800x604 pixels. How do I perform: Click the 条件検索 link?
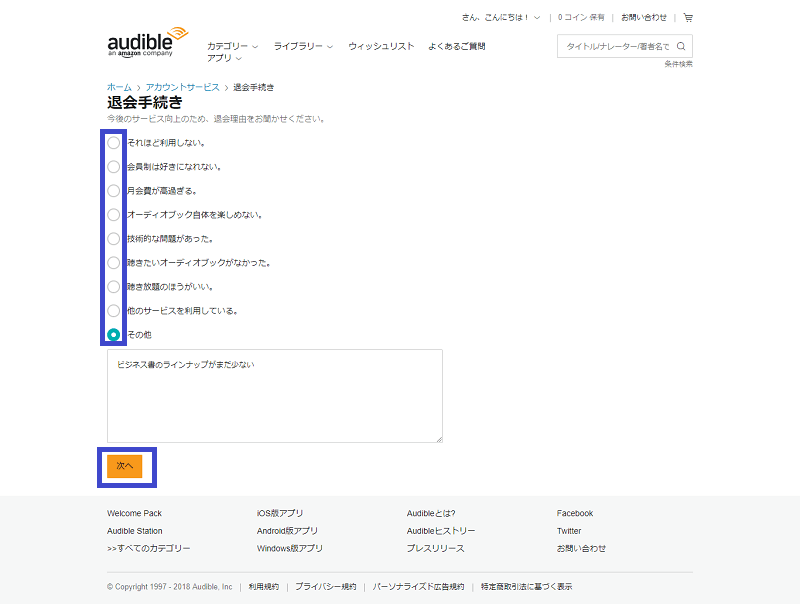click(x=678, y=64)
